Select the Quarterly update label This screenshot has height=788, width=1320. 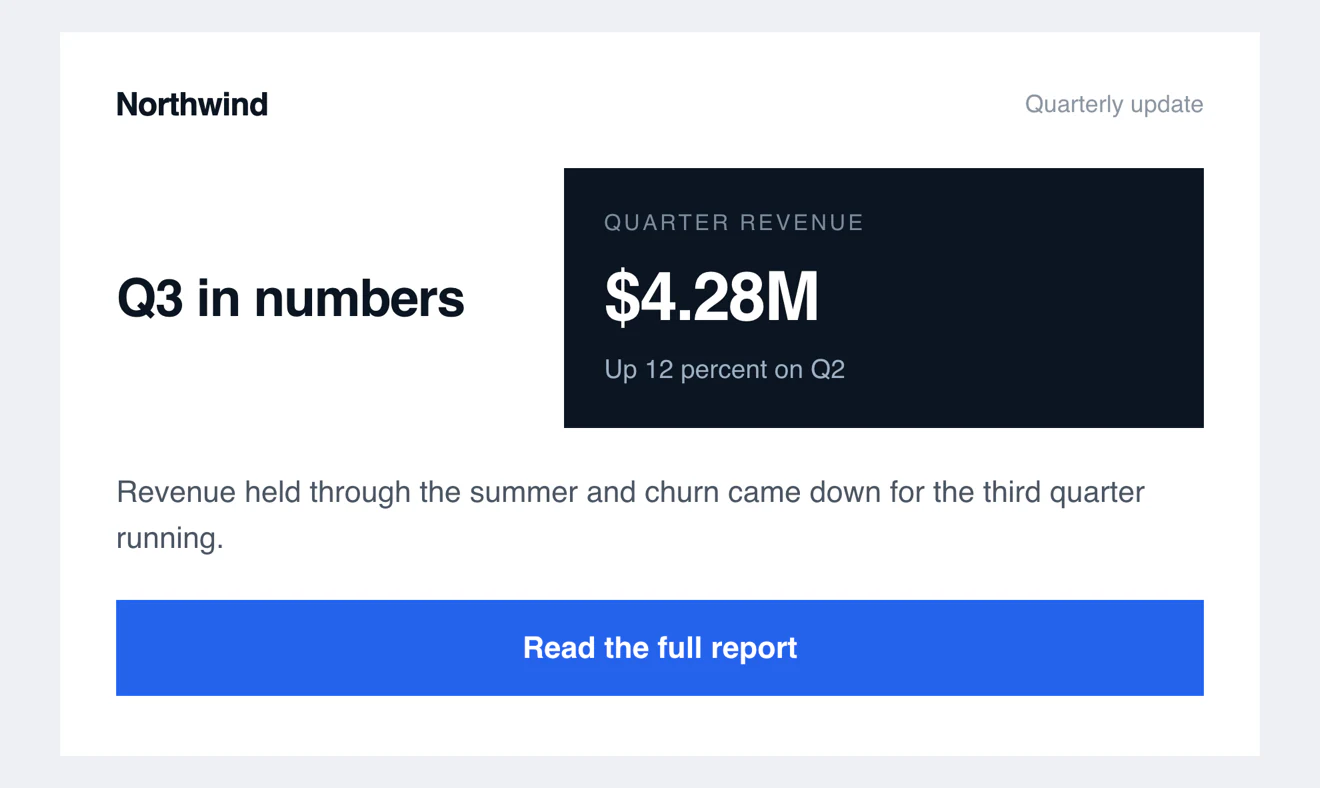[1114, 104]
